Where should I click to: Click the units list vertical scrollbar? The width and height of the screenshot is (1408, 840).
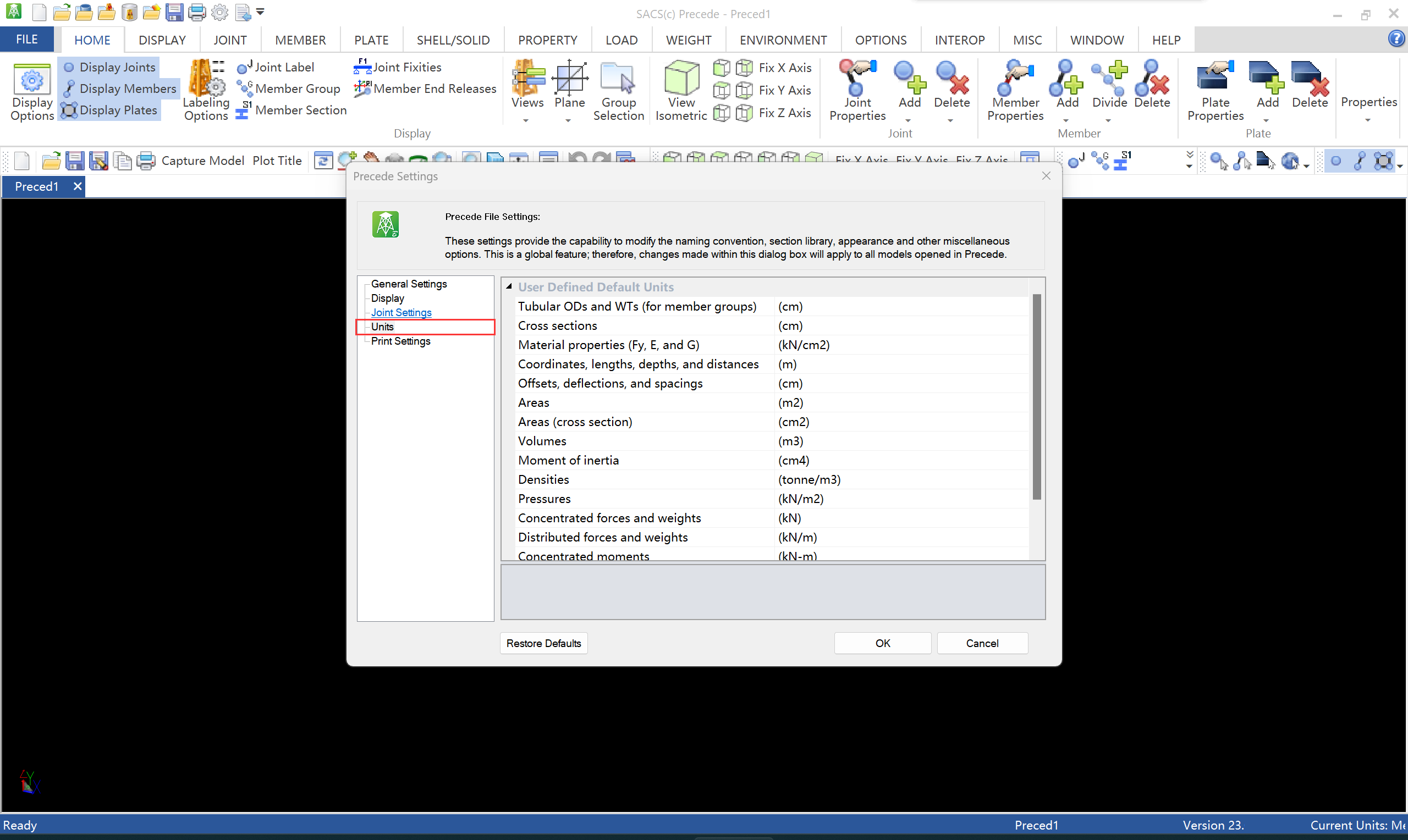[x=1037, y=396]
